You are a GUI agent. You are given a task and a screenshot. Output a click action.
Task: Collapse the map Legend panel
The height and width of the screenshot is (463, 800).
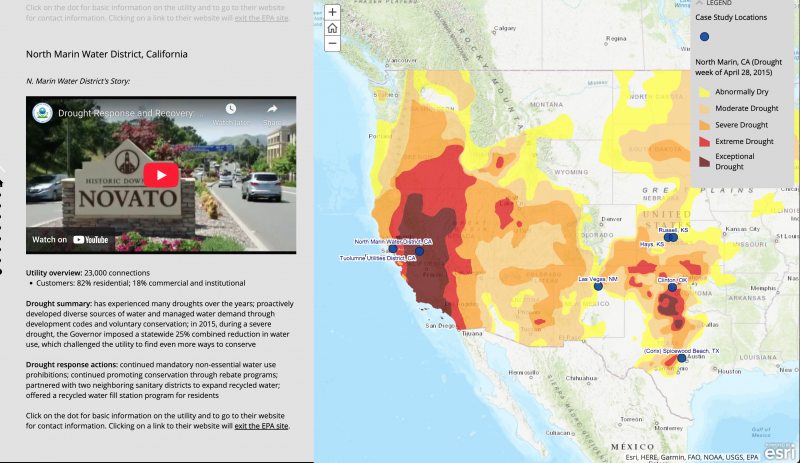click(699, 3)
